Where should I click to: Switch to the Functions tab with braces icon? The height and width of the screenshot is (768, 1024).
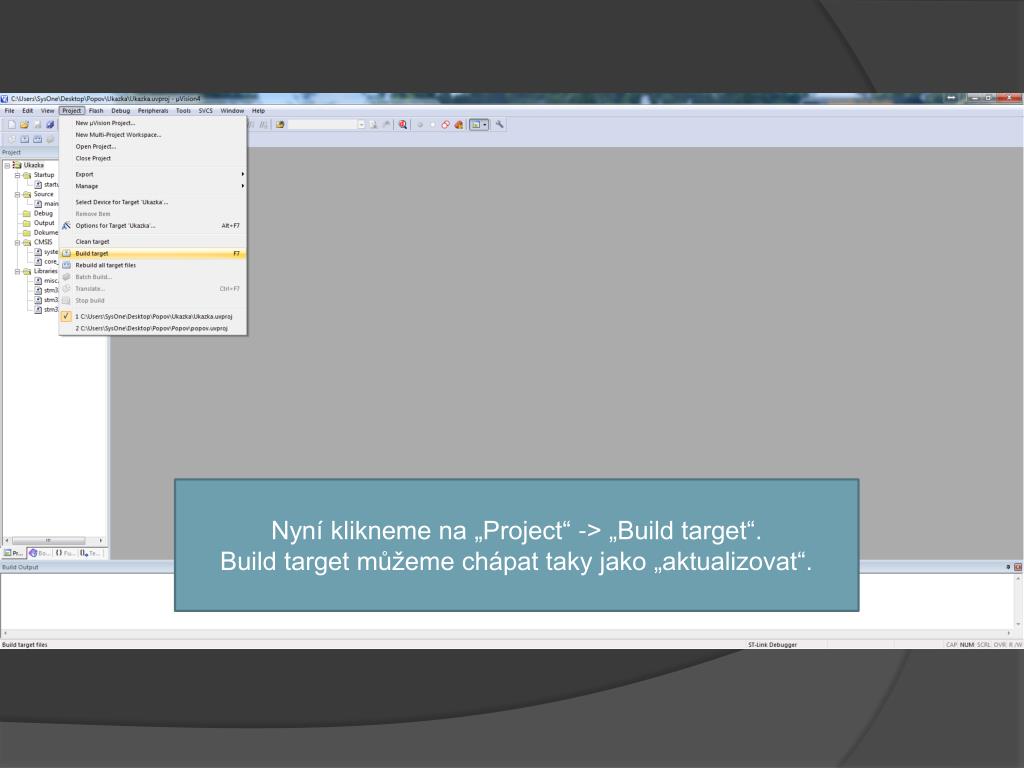click(x=65, y=553)
